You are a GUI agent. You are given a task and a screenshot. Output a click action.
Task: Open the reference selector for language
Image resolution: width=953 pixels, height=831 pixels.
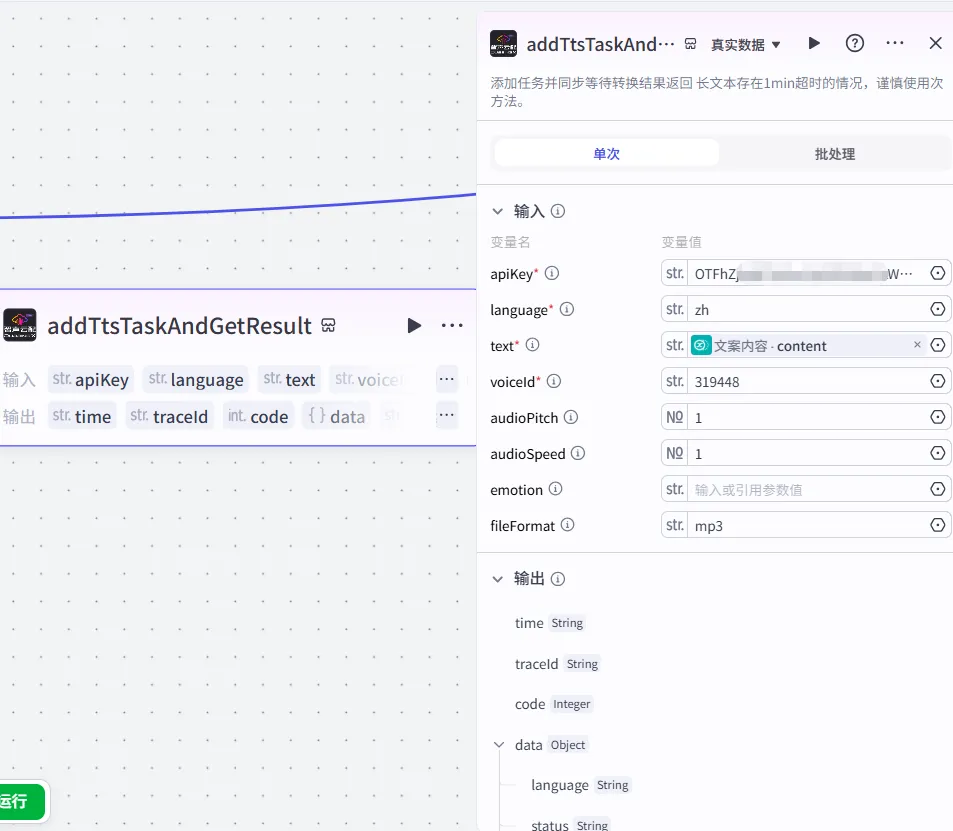pyautogui.click(x=938, y=309)
